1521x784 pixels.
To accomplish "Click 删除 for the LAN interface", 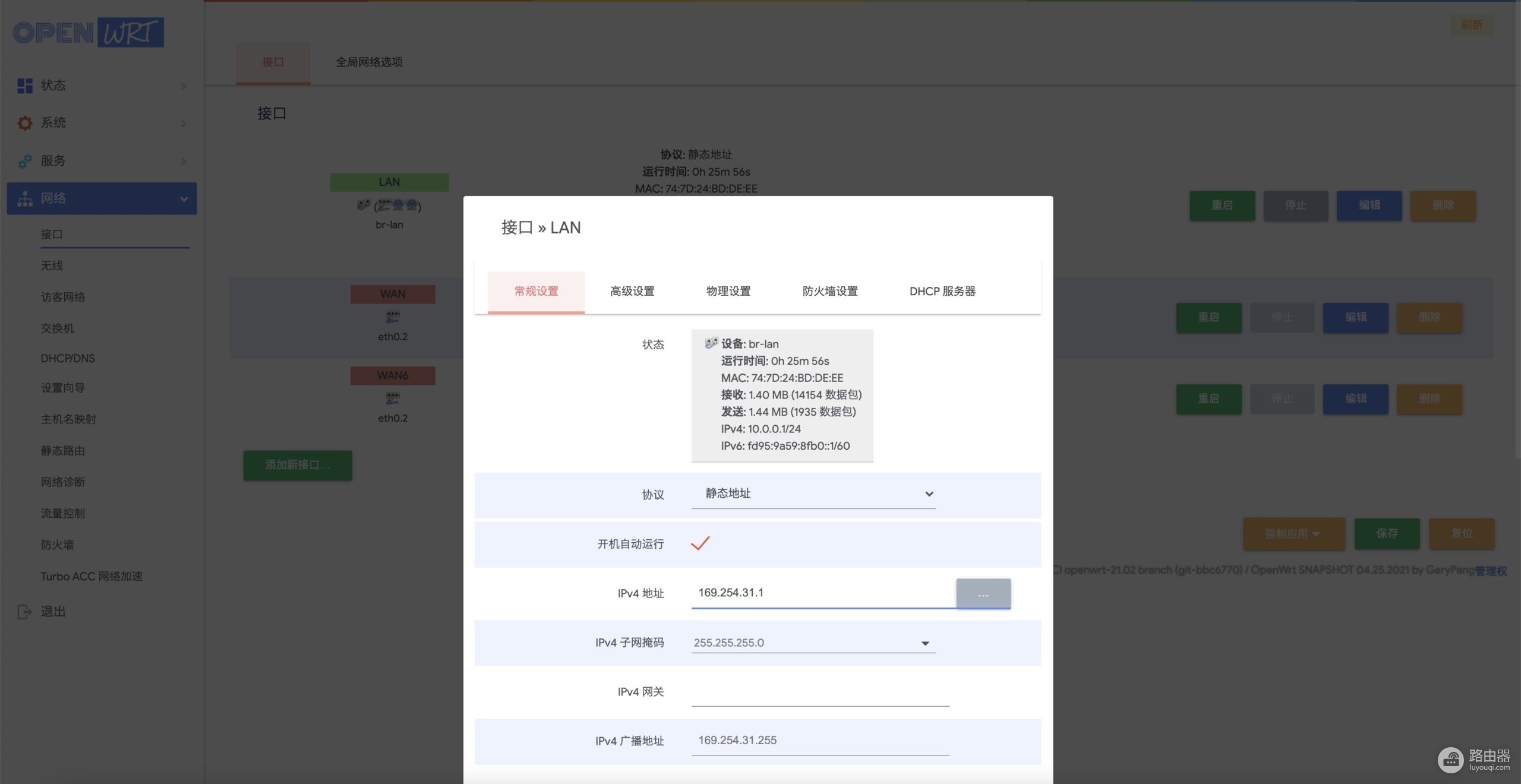I will click(1443, 206).
